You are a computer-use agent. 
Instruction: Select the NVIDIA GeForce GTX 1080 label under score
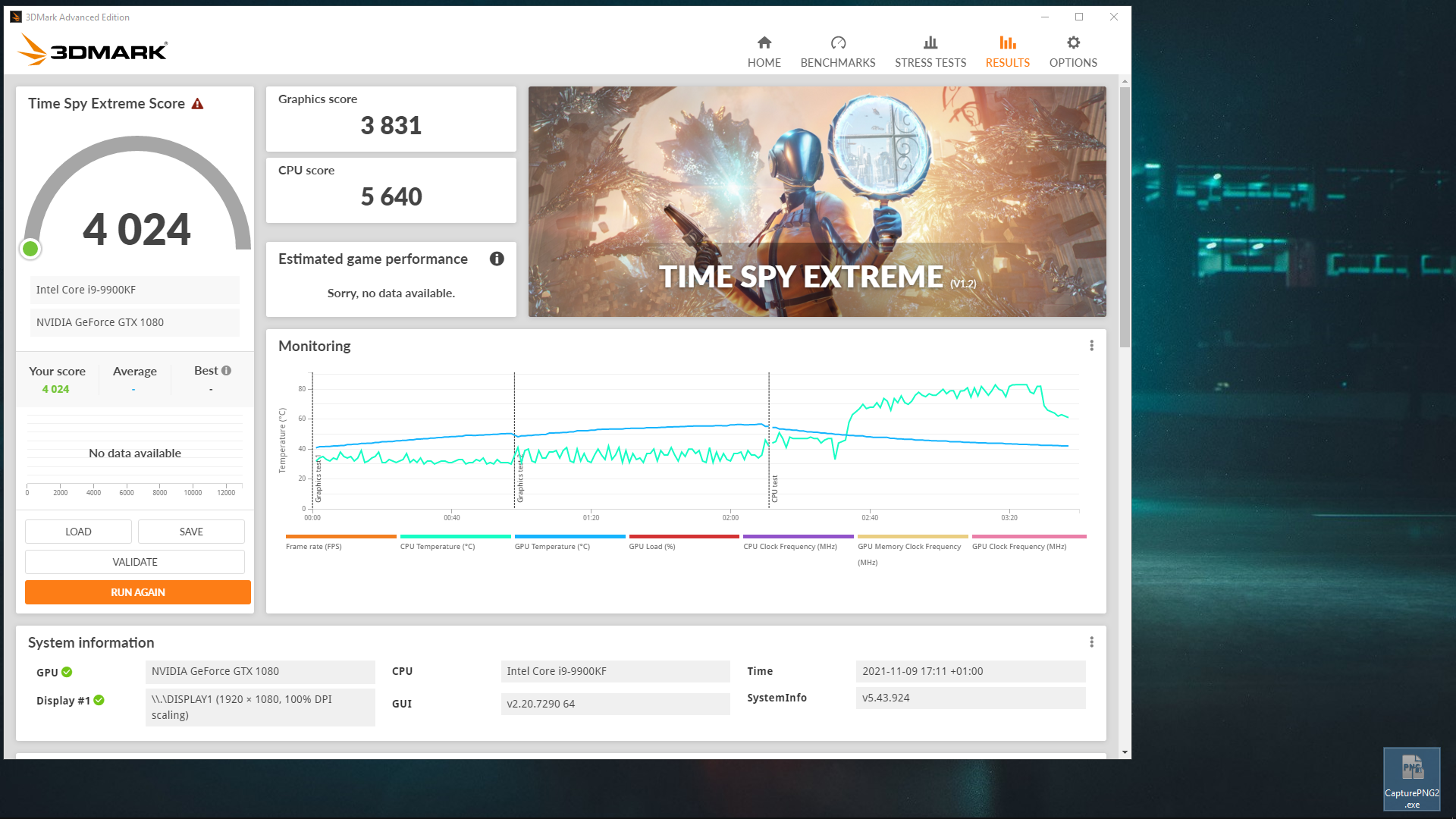tap(135, 322)
